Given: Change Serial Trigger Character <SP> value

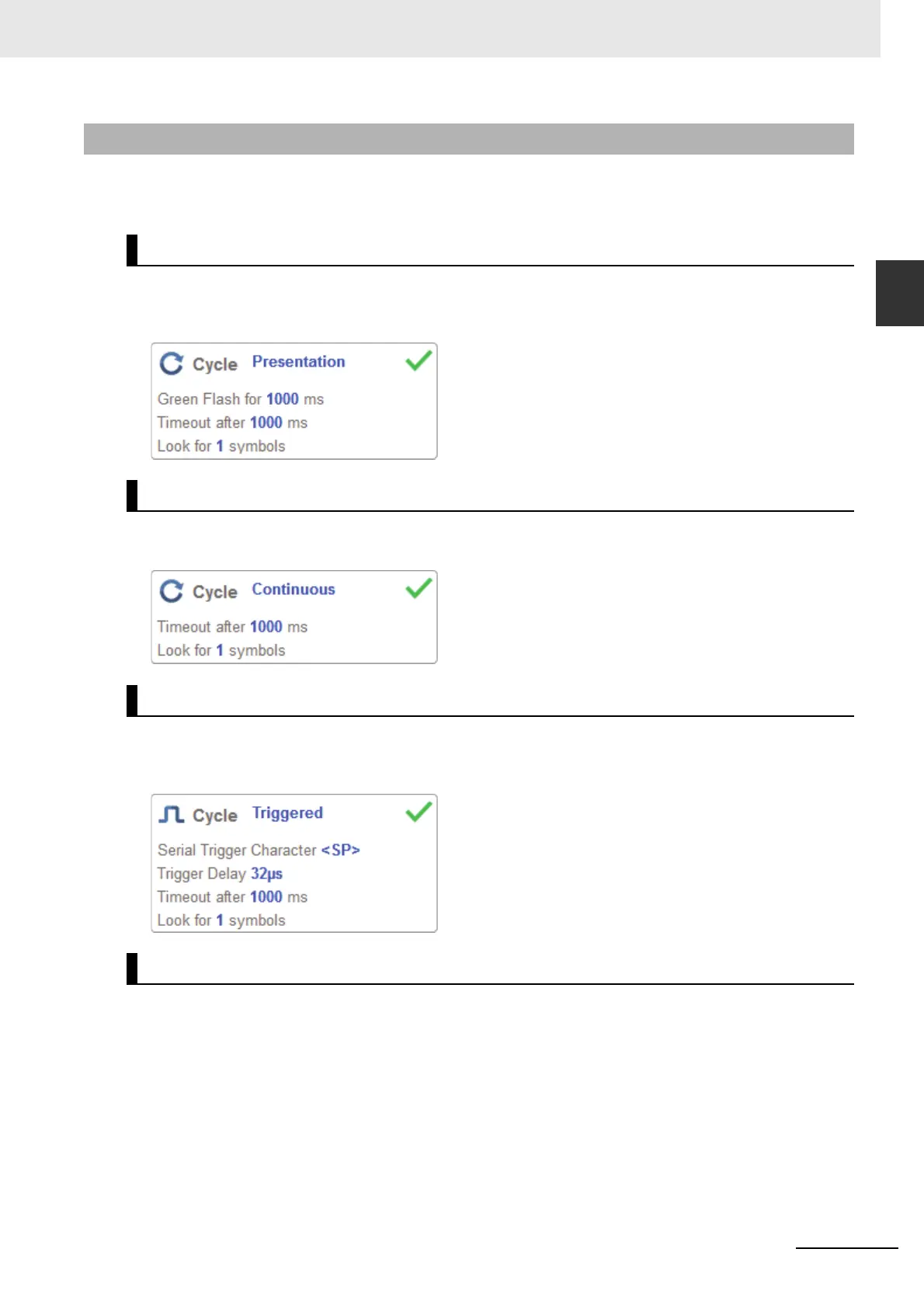Looking at the screenshot, I should (341, 850).
